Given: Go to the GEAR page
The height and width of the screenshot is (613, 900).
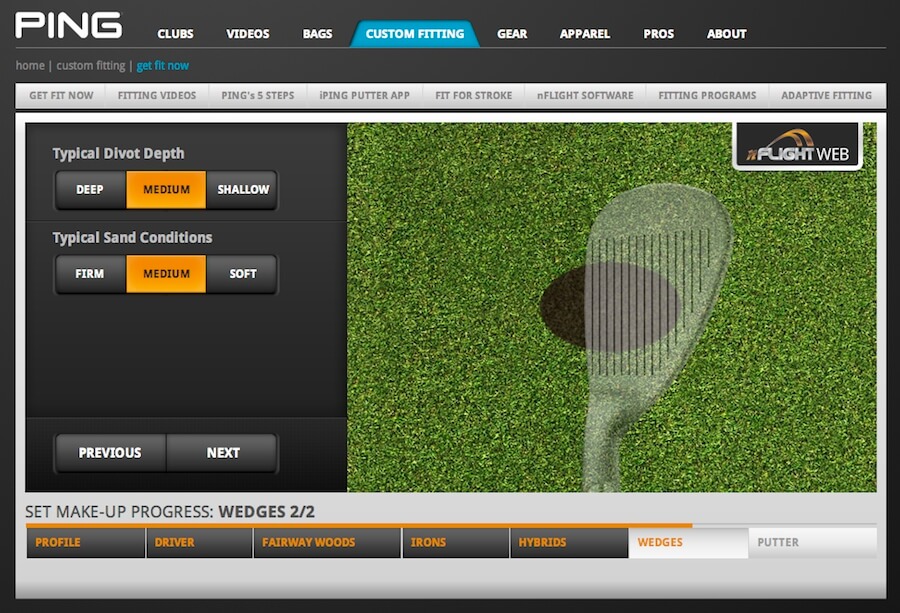Looking at the screenshot, I should 512,33.
